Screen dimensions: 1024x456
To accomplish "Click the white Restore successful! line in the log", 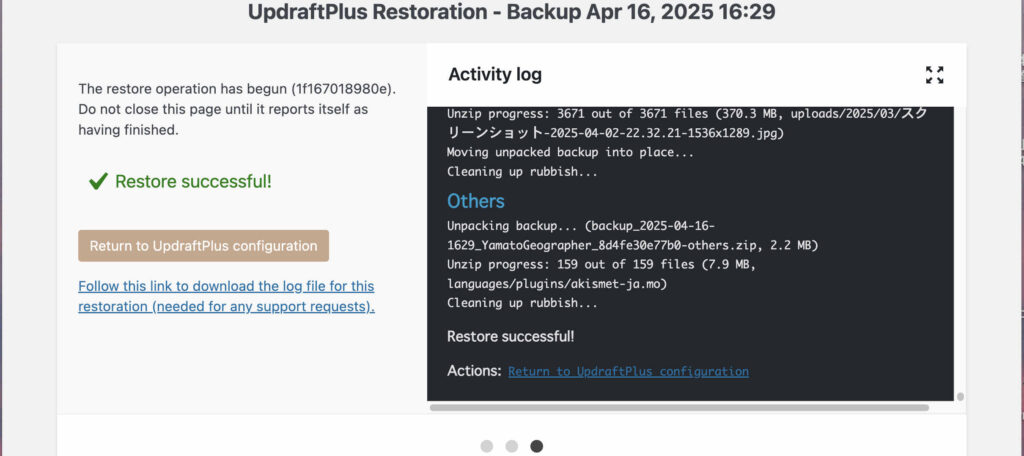I will (511, 336).
